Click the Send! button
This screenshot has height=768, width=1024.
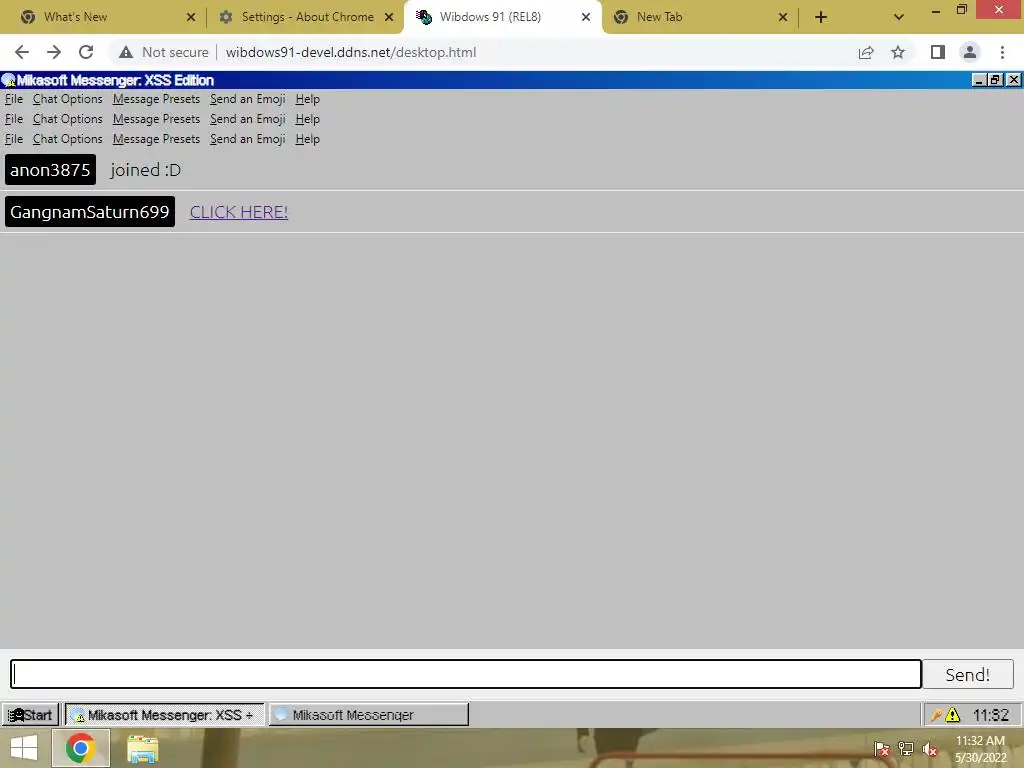967,674
